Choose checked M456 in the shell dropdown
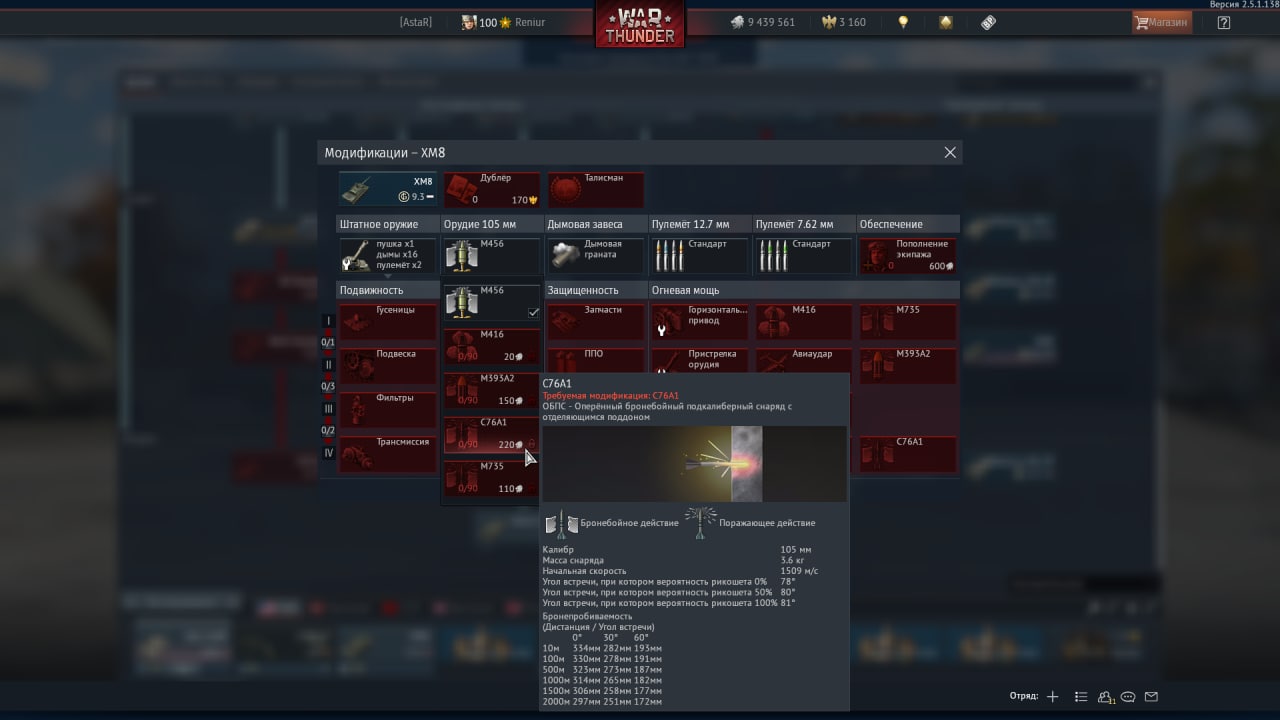The image size is (1280, 720). coord(491,303)
